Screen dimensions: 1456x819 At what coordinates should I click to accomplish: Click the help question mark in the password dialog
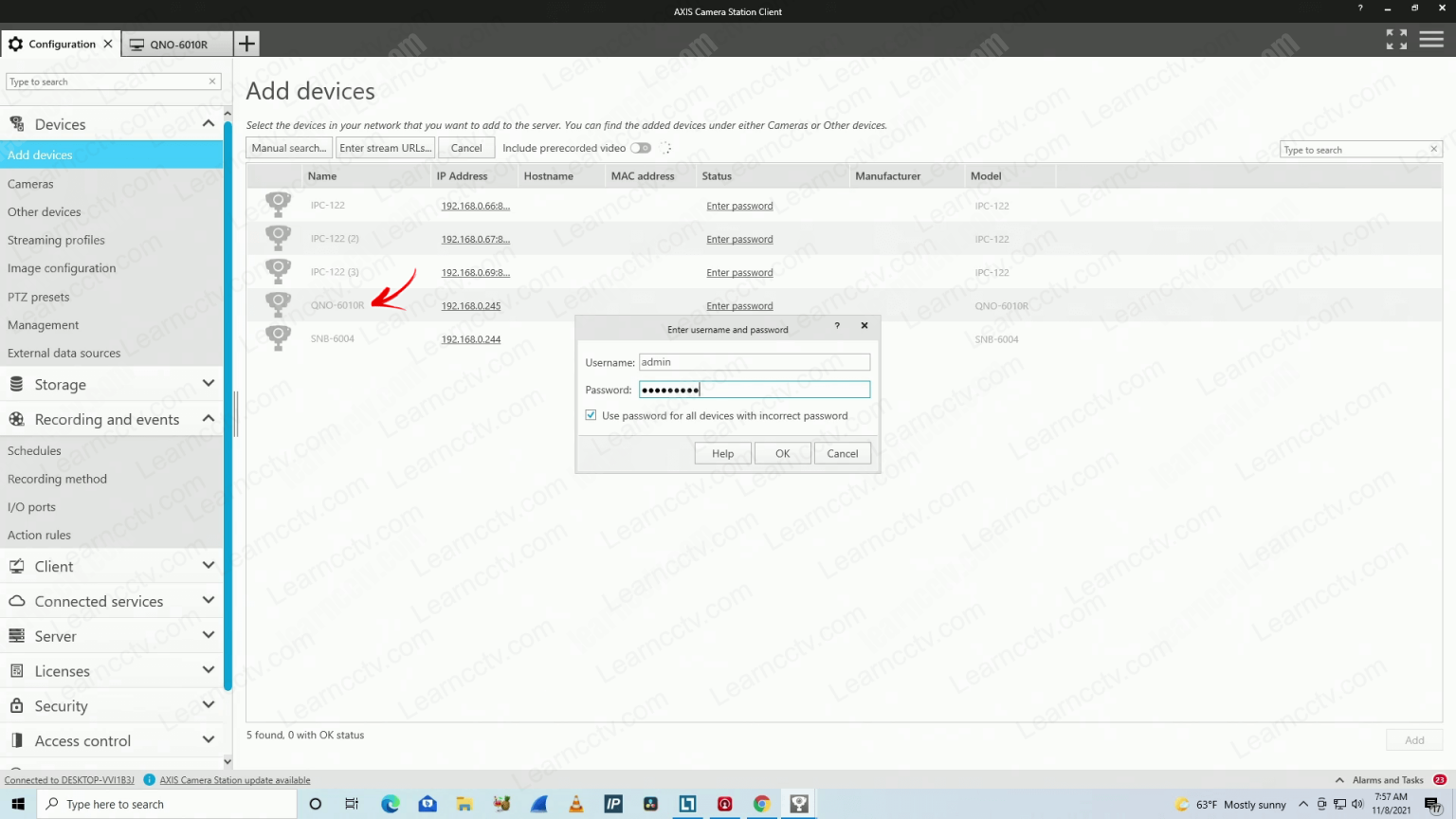[x=836, y=325]
